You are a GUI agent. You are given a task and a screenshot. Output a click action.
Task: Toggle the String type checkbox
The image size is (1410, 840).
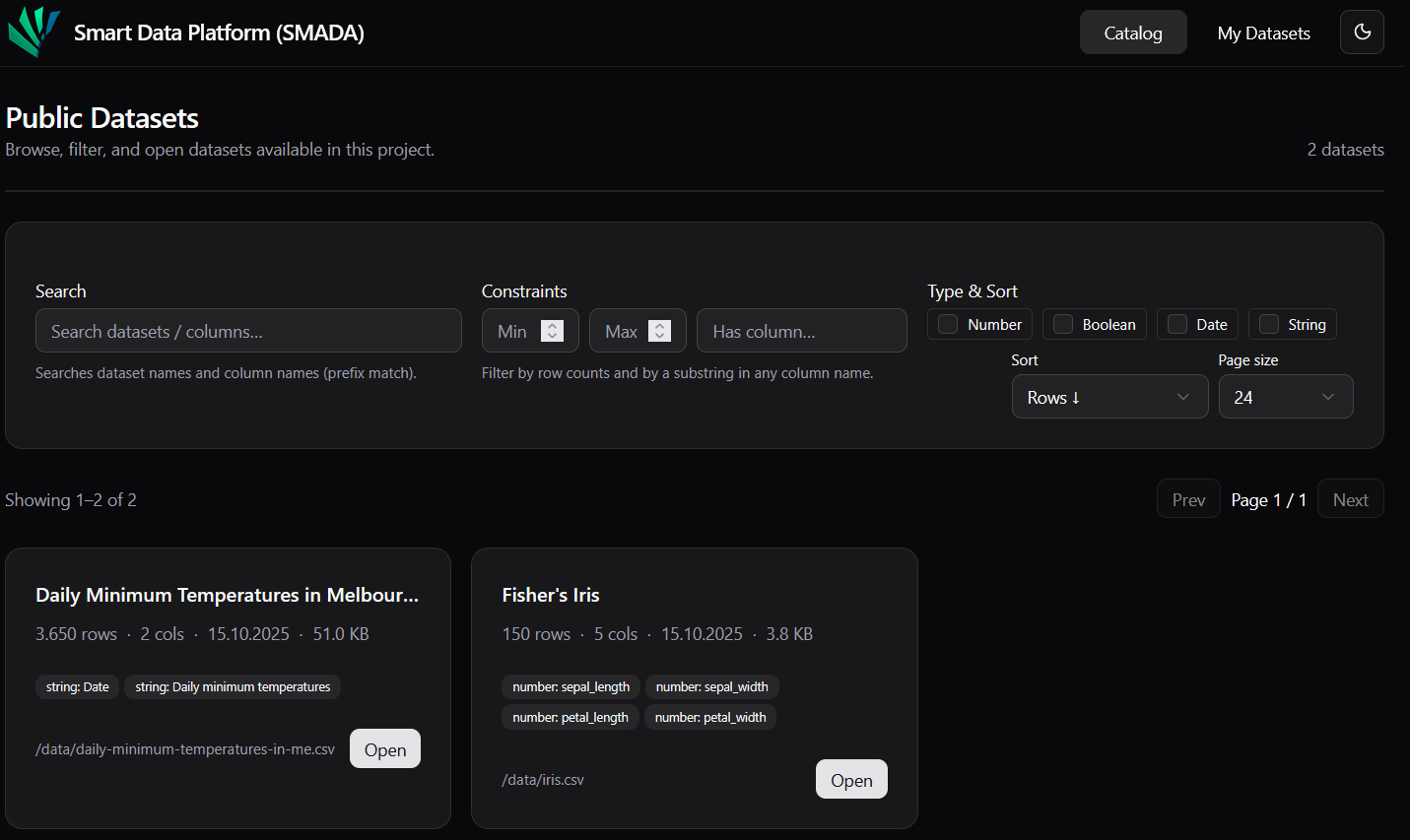tap(1269, 324)
